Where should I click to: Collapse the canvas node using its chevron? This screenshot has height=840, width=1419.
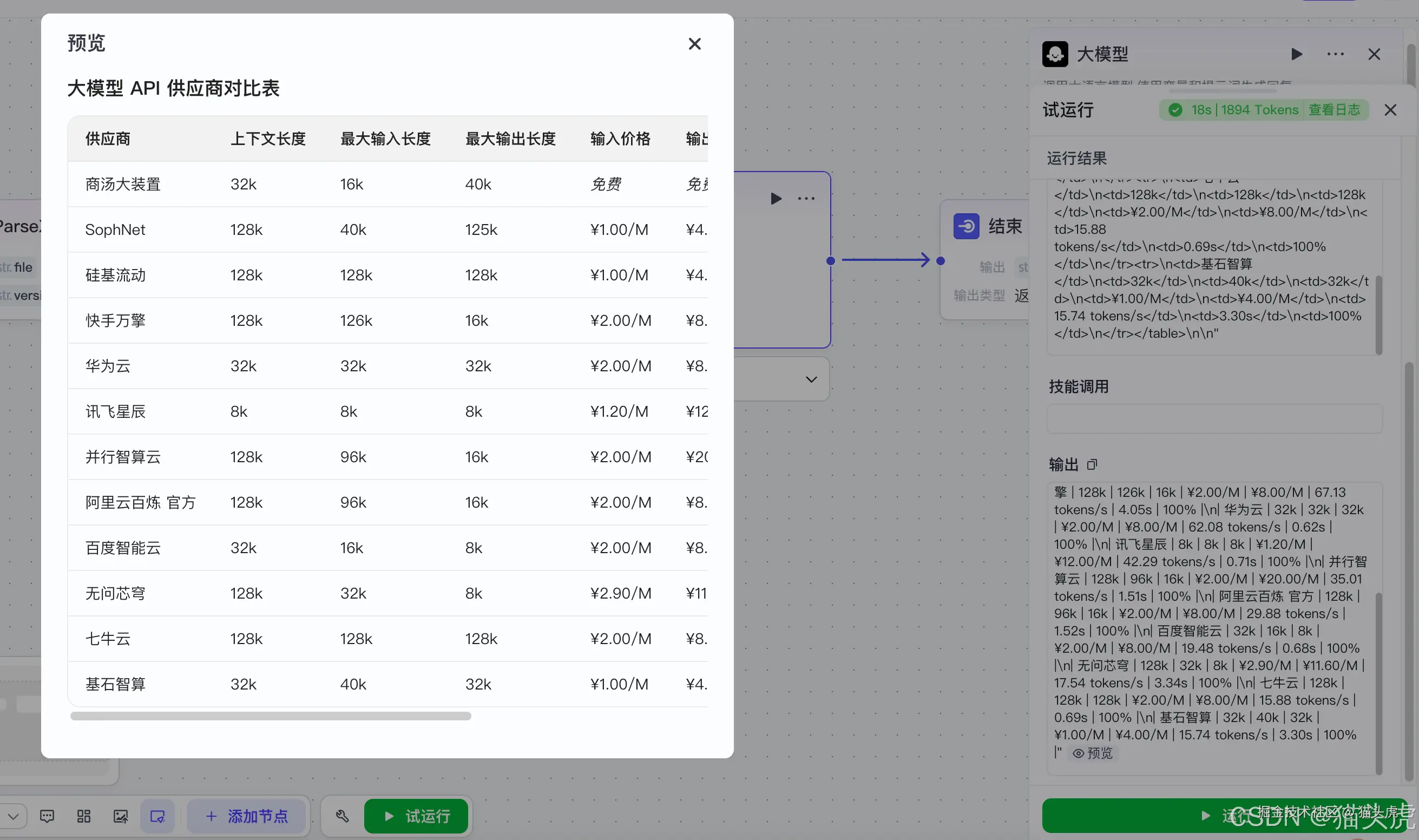(812, 379)
